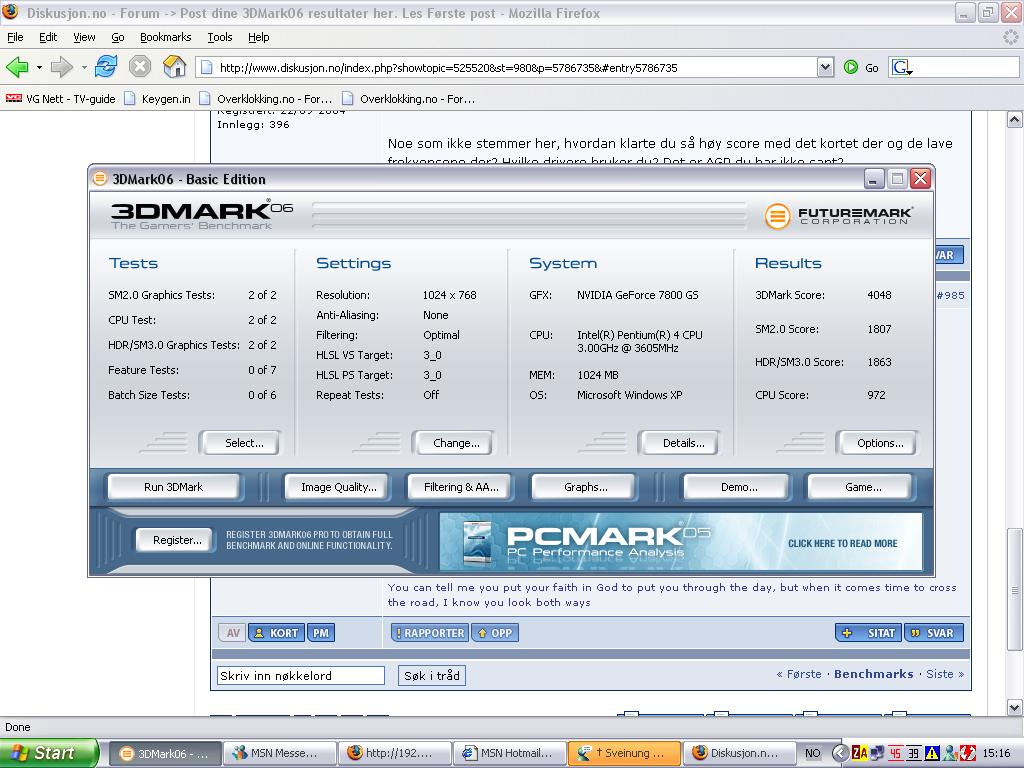Click the URL address field
Screen dimensions: 1024x768
click(507, 67)
